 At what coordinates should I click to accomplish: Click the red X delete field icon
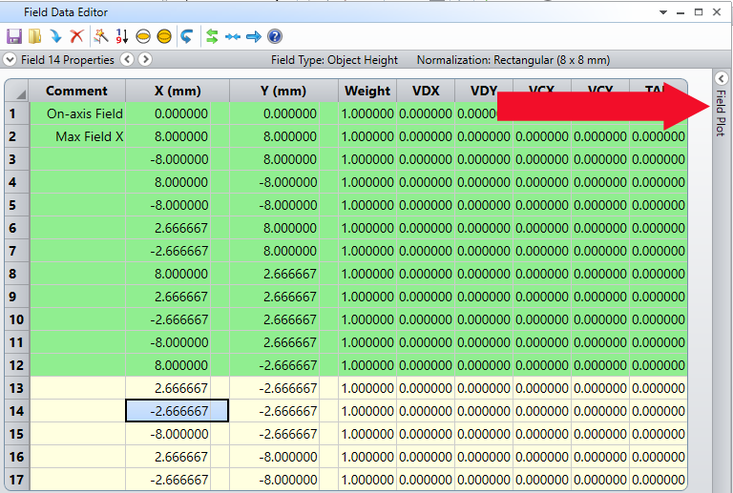click(76, 36)
